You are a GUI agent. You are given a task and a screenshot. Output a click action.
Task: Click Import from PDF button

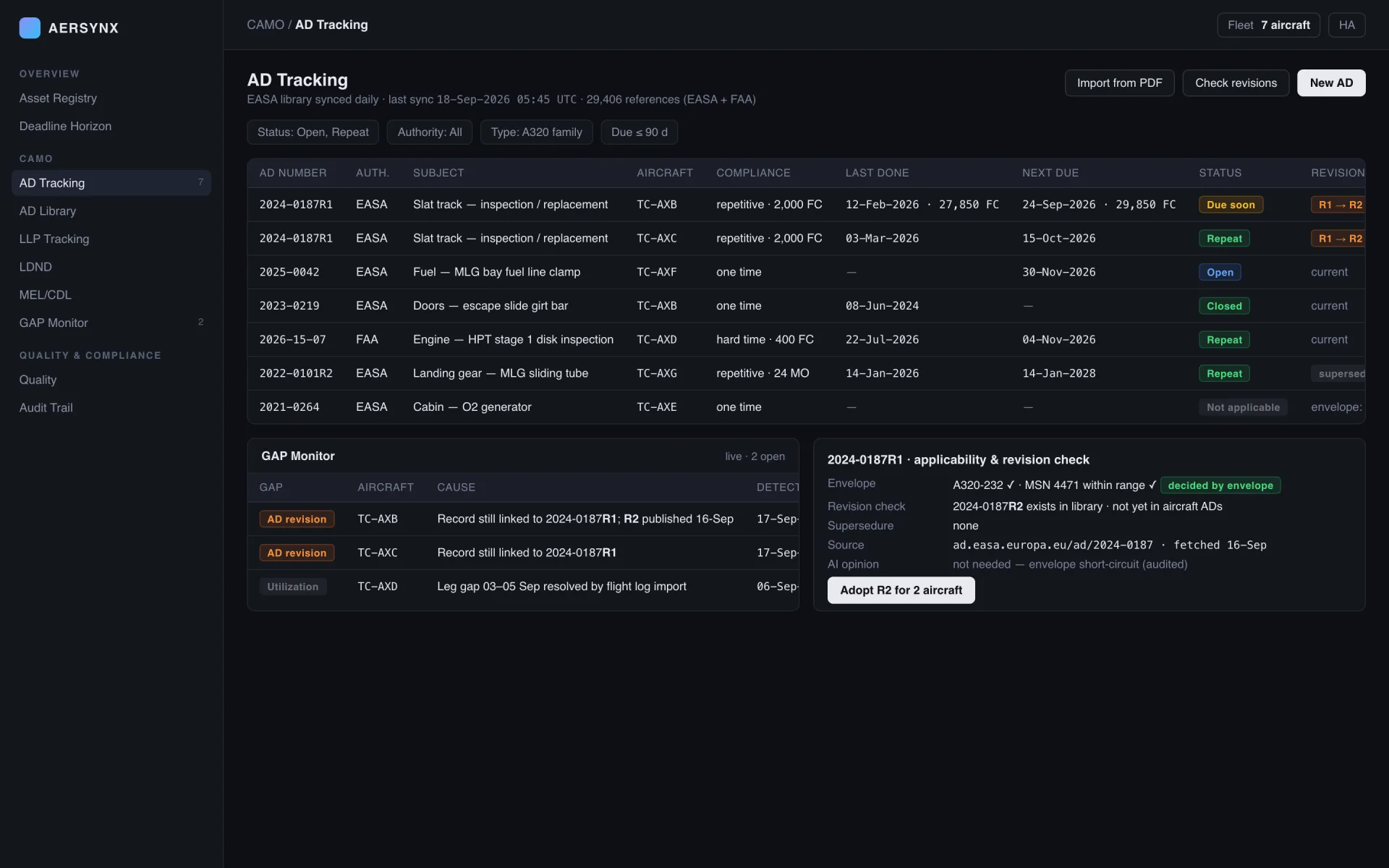coord(1119,83)
